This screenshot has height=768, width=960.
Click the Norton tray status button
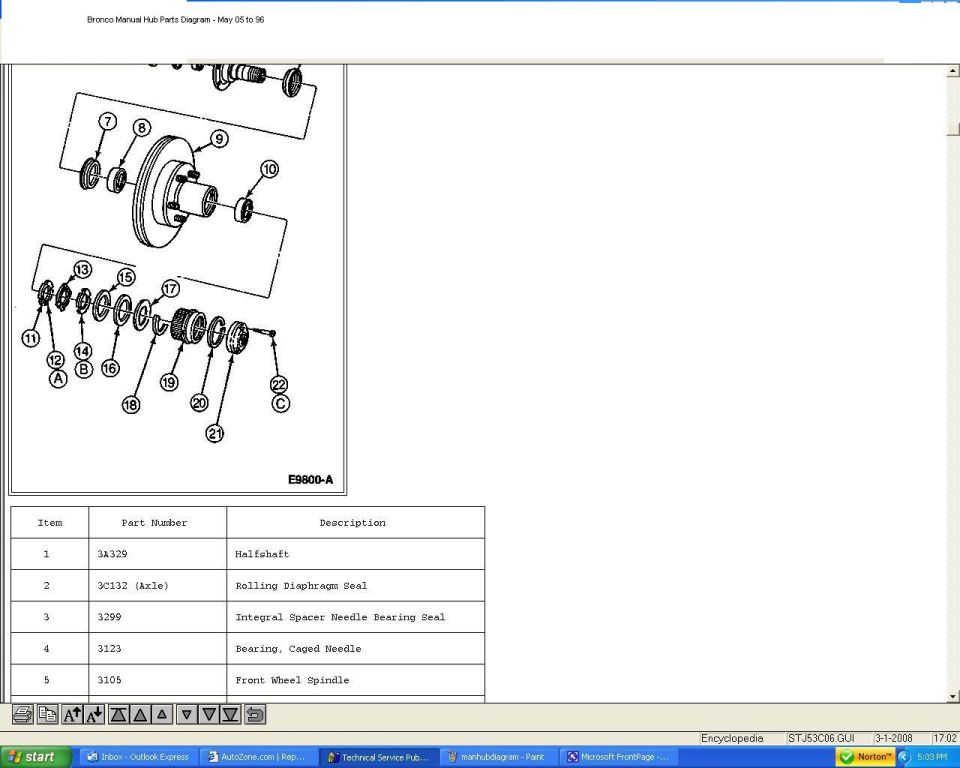tap(865, 758)
